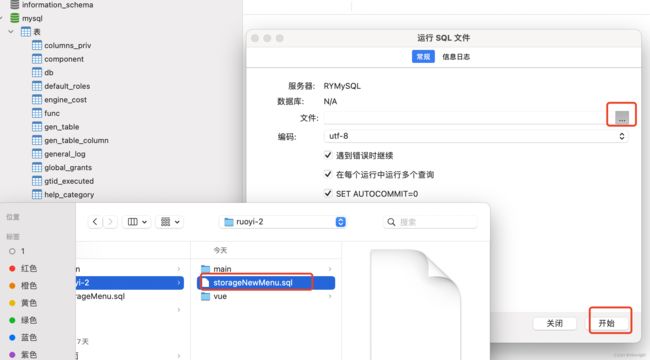Select the 黄色 yellow tag
This screenshot has width=650, height=360.
(23, 303)
